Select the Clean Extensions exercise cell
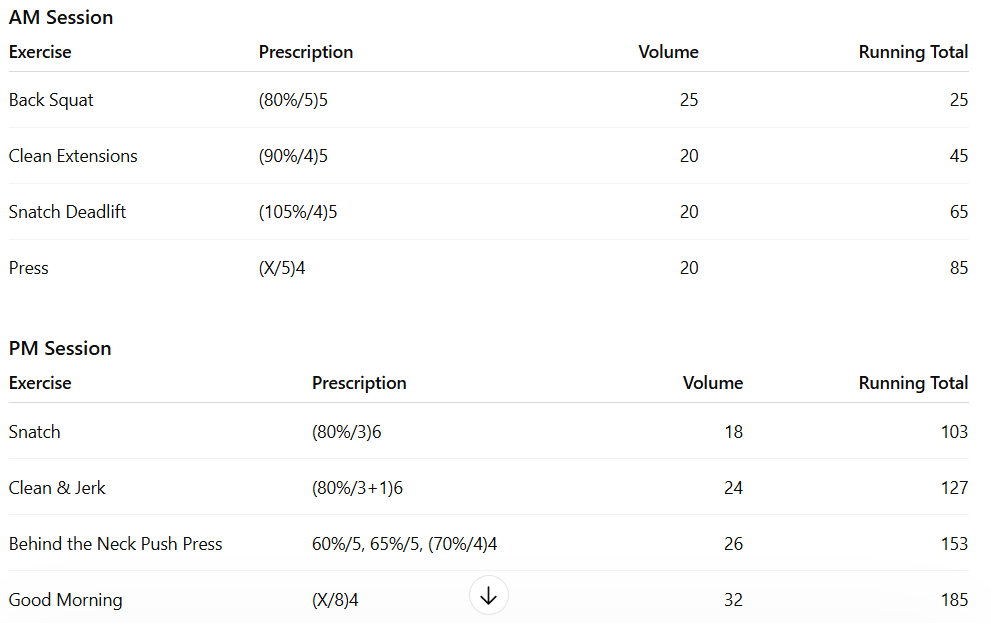This screenshot has width=991, height=623. [73, 156]
